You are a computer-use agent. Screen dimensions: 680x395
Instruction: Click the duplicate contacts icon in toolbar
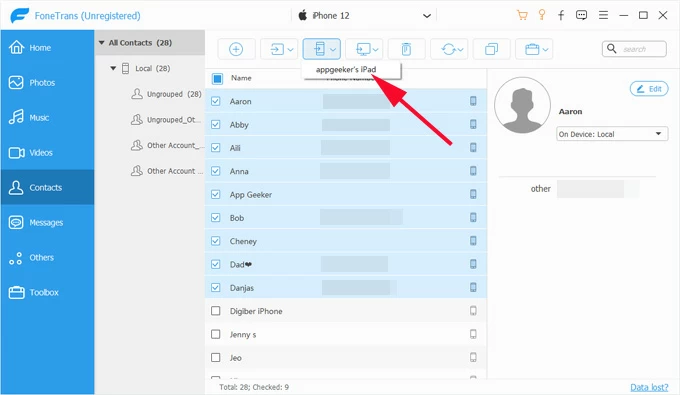click(x=491, y=49)
